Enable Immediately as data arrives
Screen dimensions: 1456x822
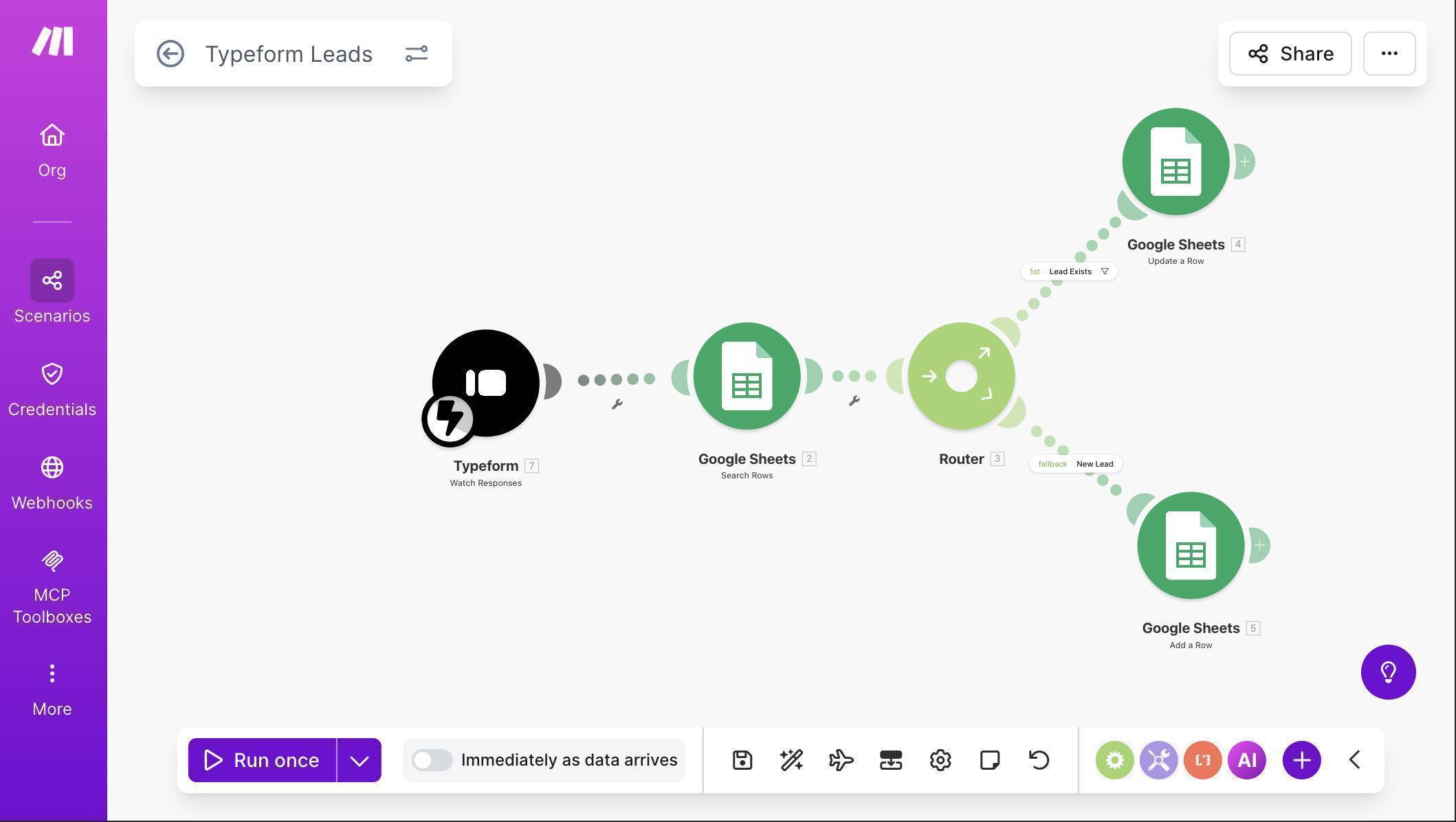pyautogui.click(x=432, y=760)
